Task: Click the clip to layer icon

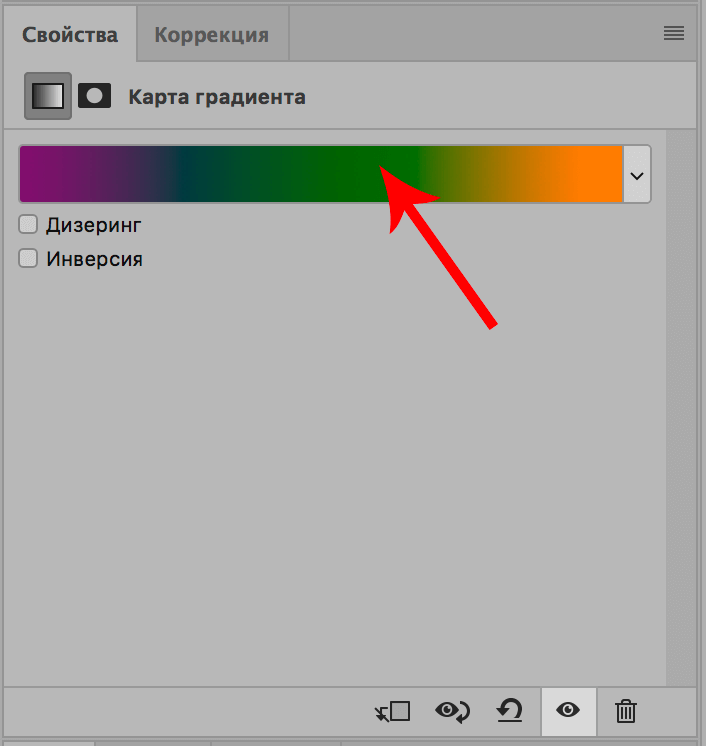Action: pos(393,711)
